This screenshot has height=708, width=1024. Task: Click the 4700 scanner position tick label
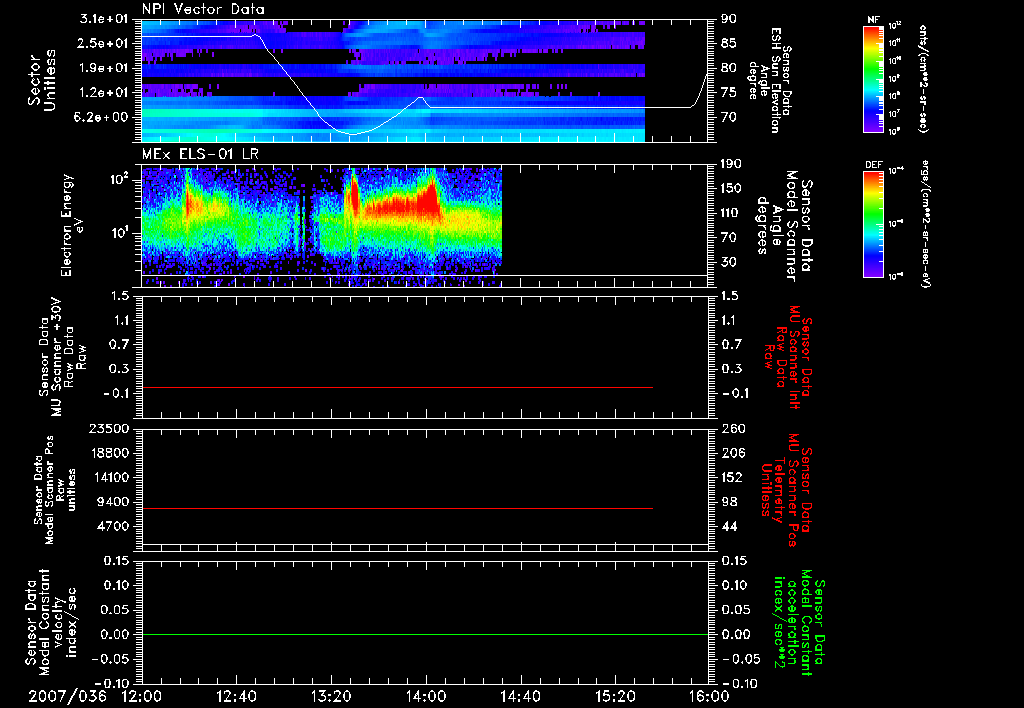click(x=113, y=526)
